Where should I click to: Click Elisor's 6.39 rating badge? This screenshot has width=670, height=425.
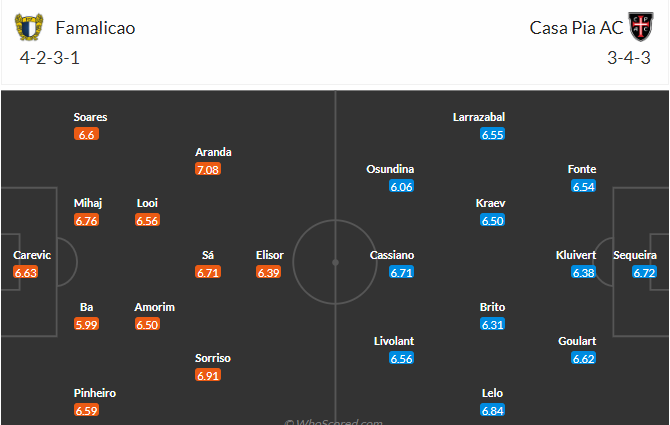click(268, 273)
